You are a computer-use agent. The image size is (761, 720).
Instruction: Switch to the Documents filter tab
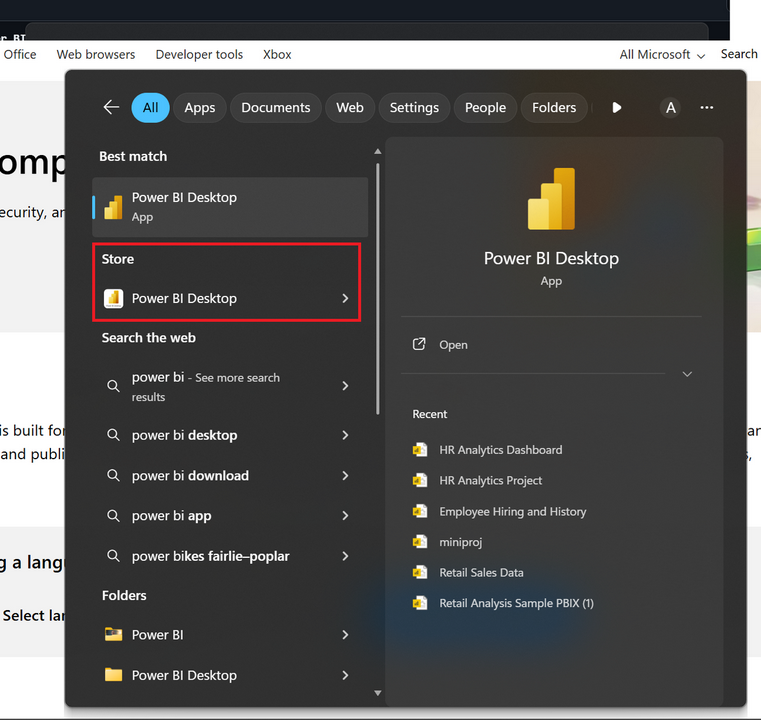276,108
